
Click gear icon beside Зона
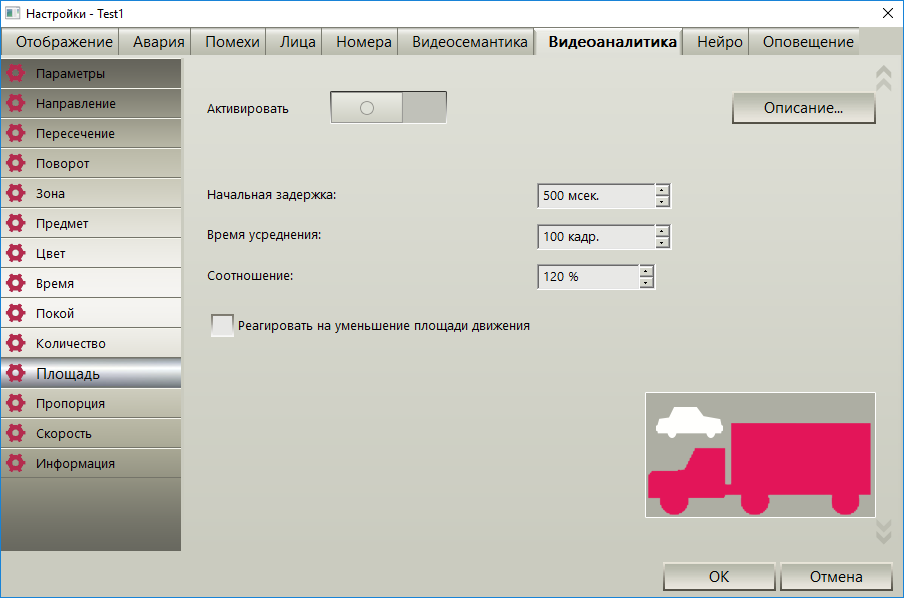(16, 193)
